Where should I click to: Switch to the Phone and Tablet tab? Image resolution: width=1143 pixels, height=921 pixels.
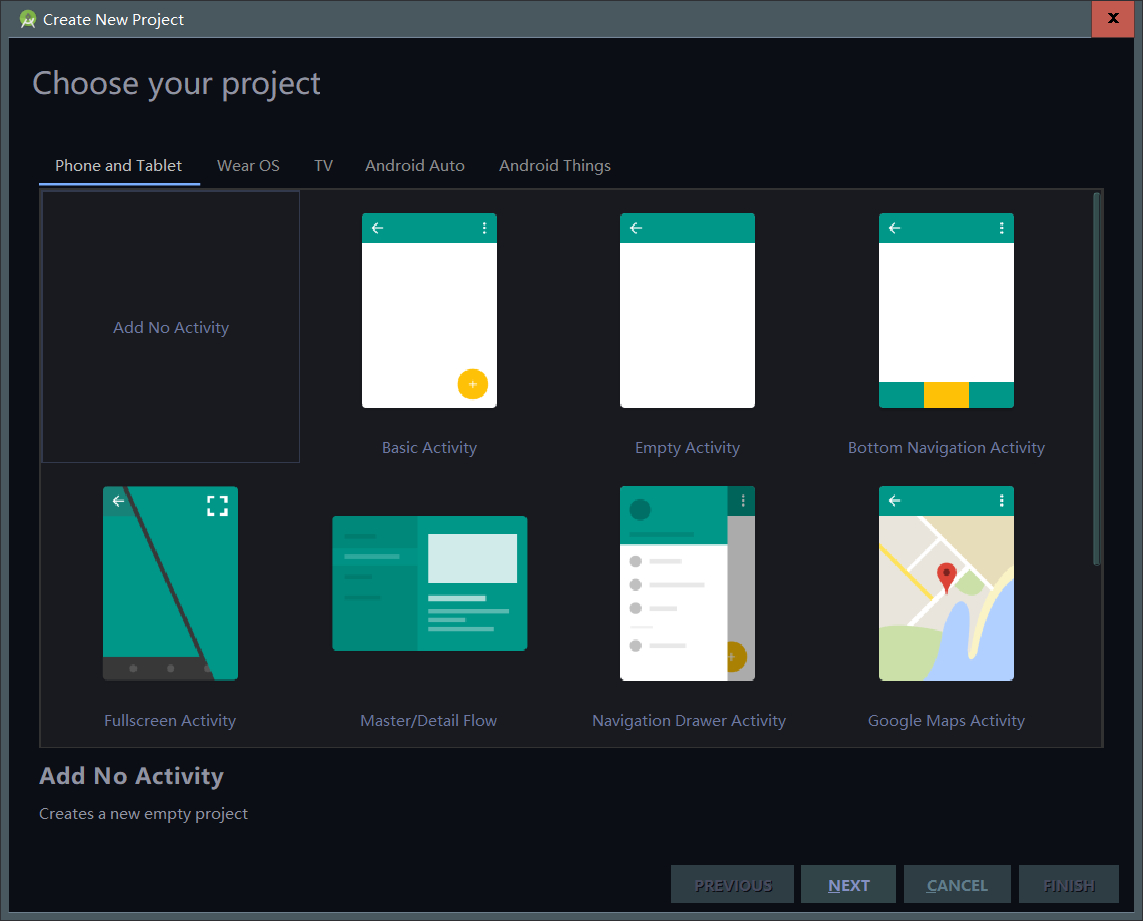[x=119, y=166]
